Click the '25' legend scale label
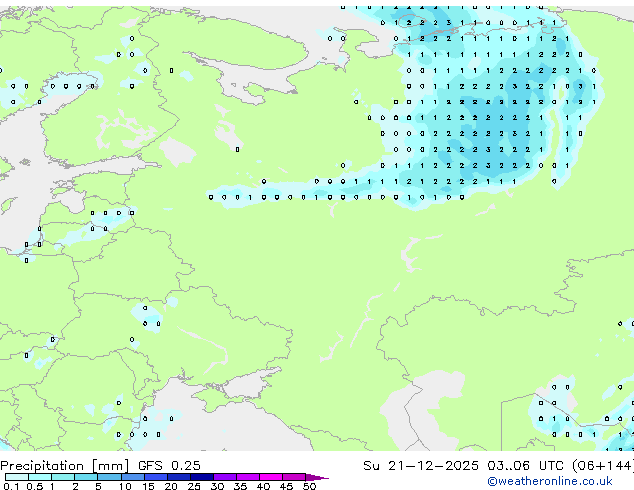 (x=194, y=486)
